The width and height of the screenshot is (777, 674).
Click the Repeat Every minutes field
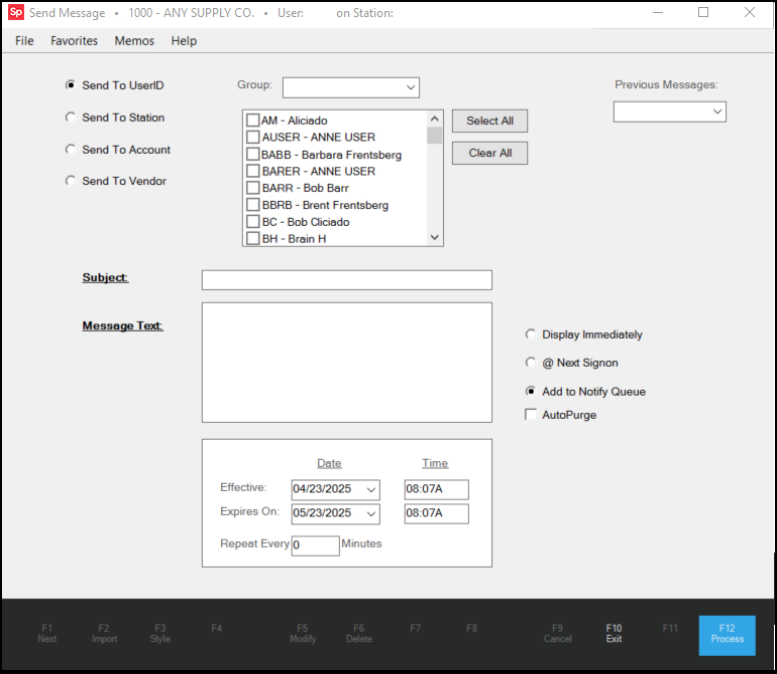(315, 546)
